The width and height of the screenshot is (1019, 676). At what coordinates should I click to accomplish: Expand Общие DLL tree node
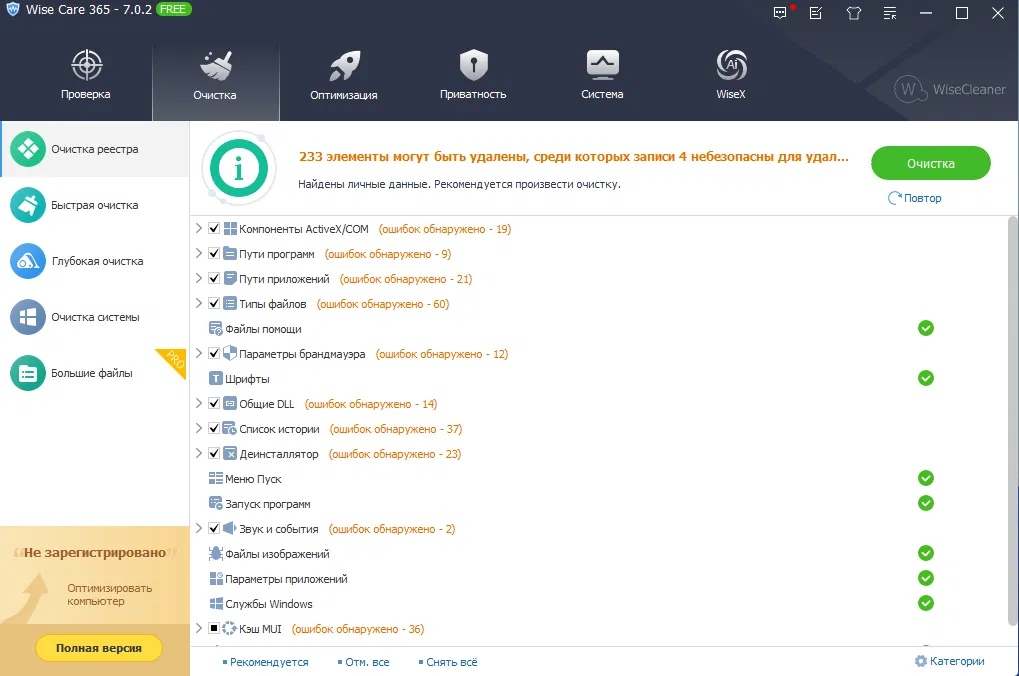tap(199, 403)
